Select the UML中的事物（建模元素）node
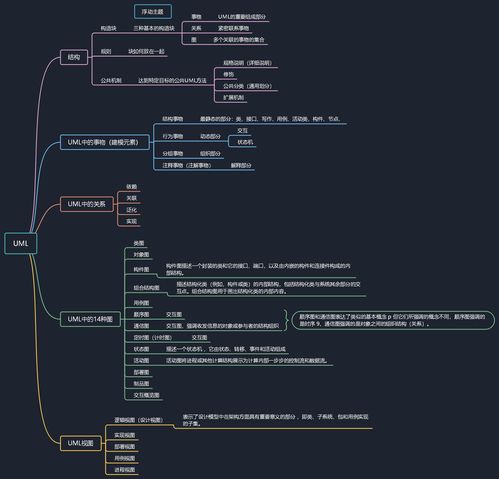This screenshot has width=499, height=479. point(105,142)
